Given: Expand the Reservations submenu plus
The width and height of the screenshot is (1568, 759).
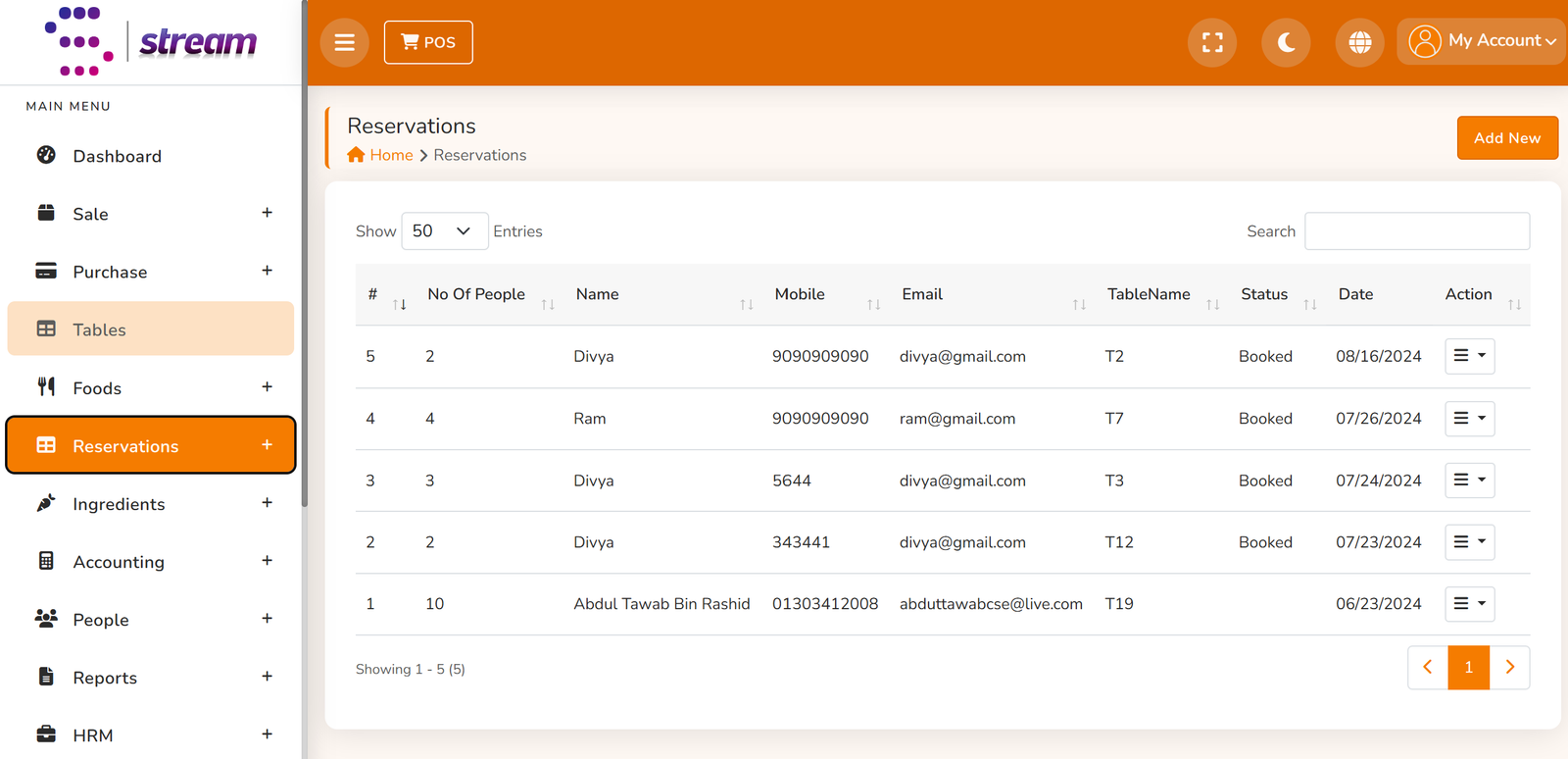Looking at the screenshot, I should click(267, 444).
